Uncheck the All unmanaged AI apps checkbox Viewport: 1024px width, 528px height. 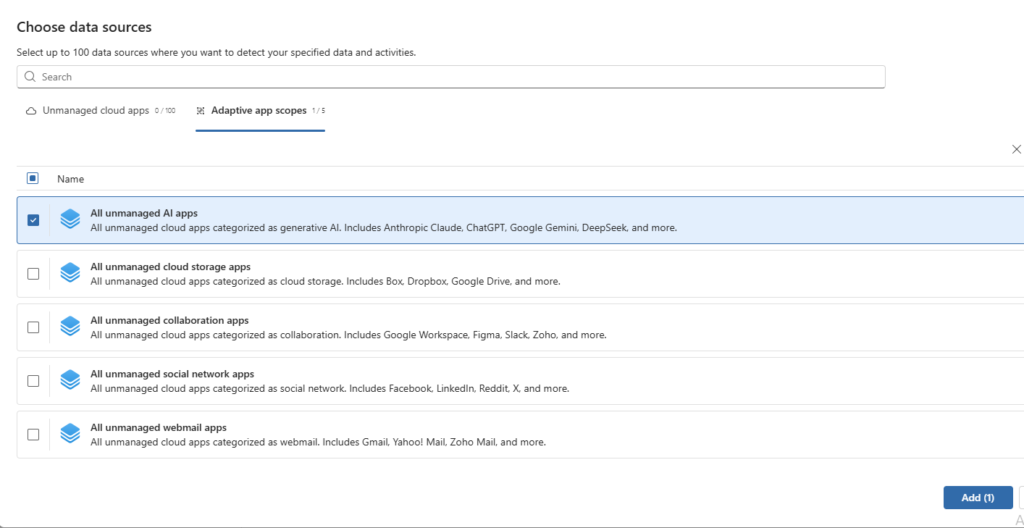coord(33,220)
